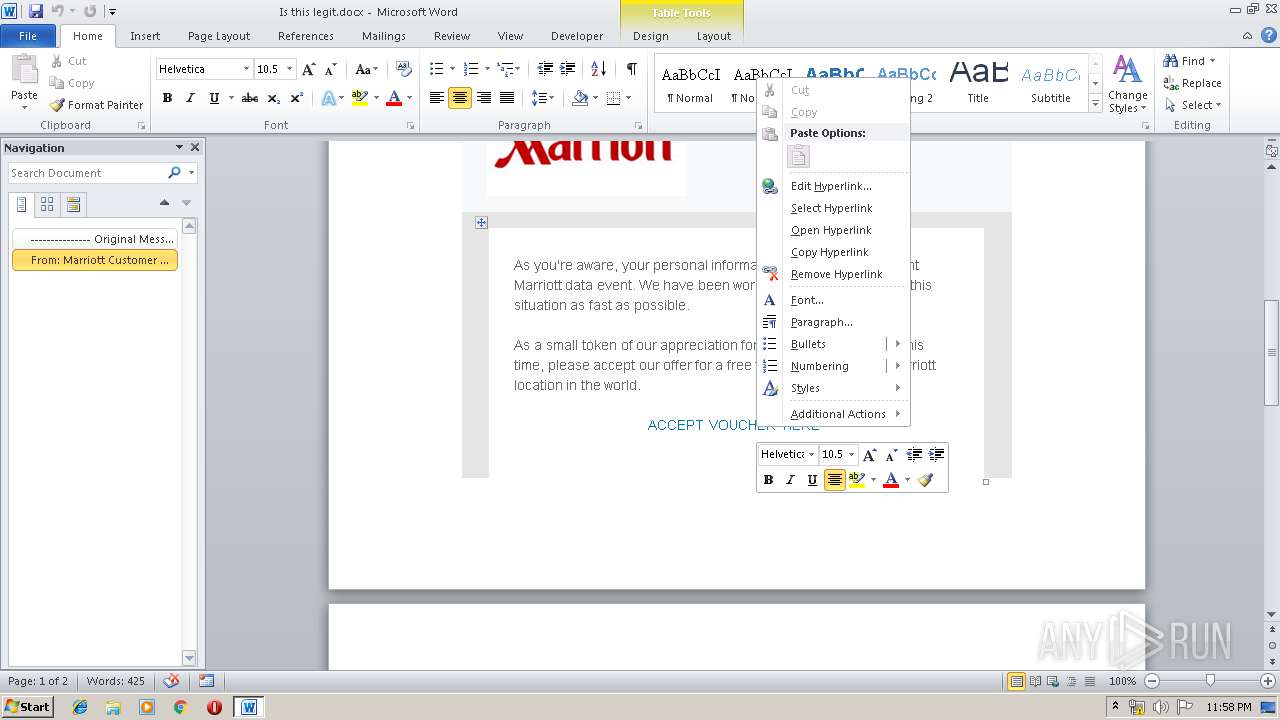Click the Numbering list icon in ribbon

pyautogui.click(x=471, y=69)
